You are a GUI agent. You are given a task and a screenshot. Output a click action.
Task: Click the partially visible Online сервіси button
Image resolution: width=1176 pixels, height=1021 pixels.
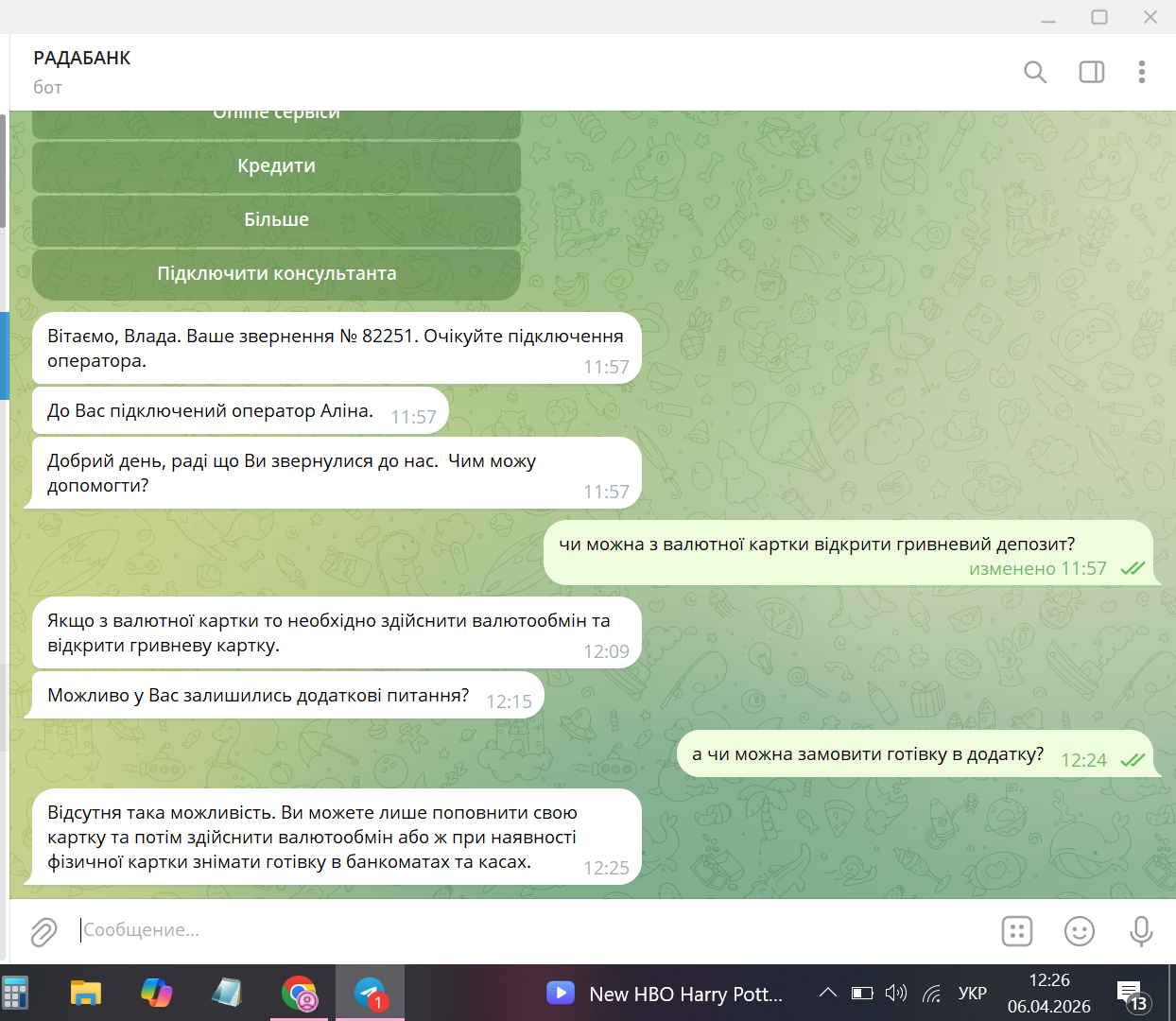(x=276, y=124)
